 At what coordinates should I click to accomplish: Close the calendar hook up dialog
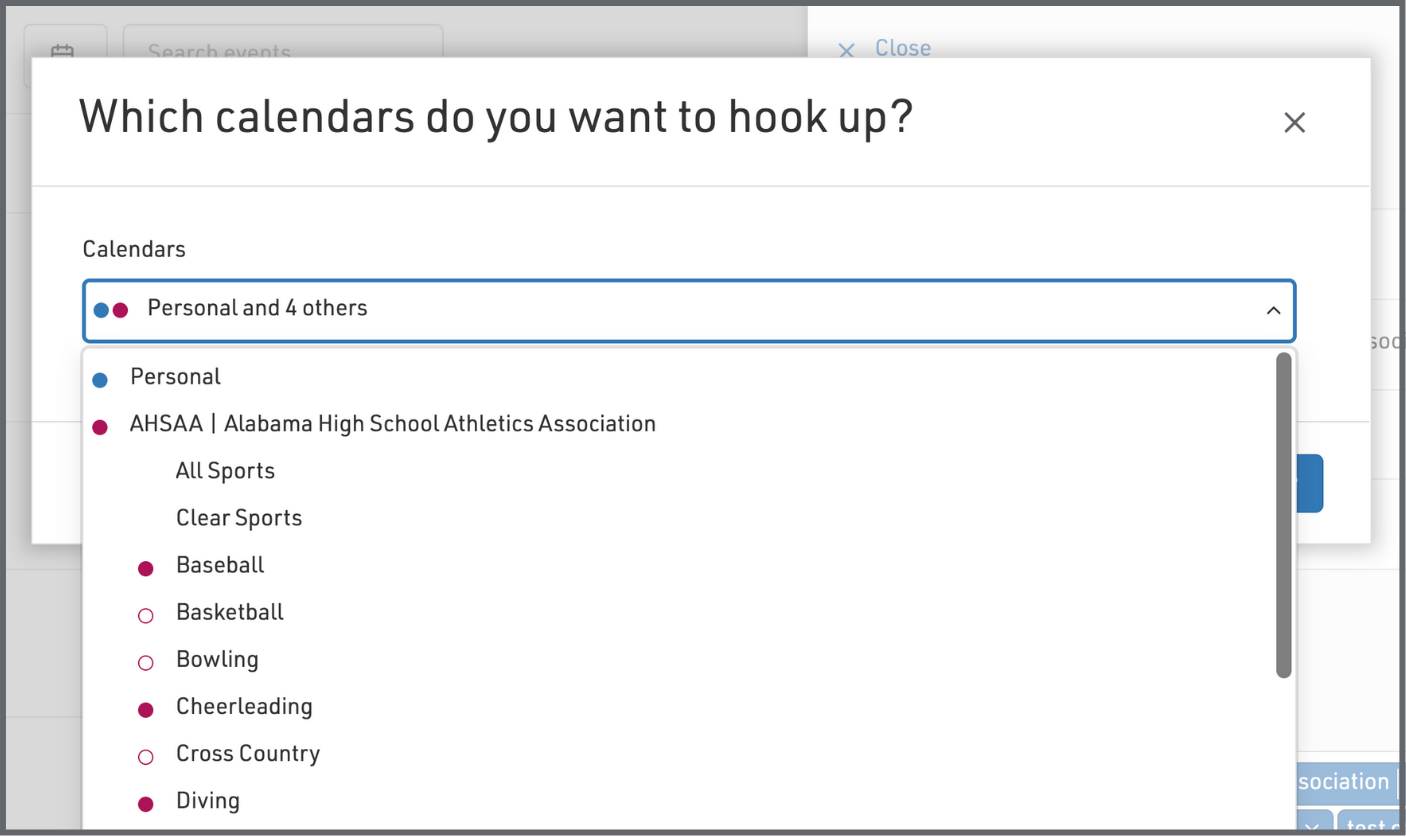[x=1294, y=122]
